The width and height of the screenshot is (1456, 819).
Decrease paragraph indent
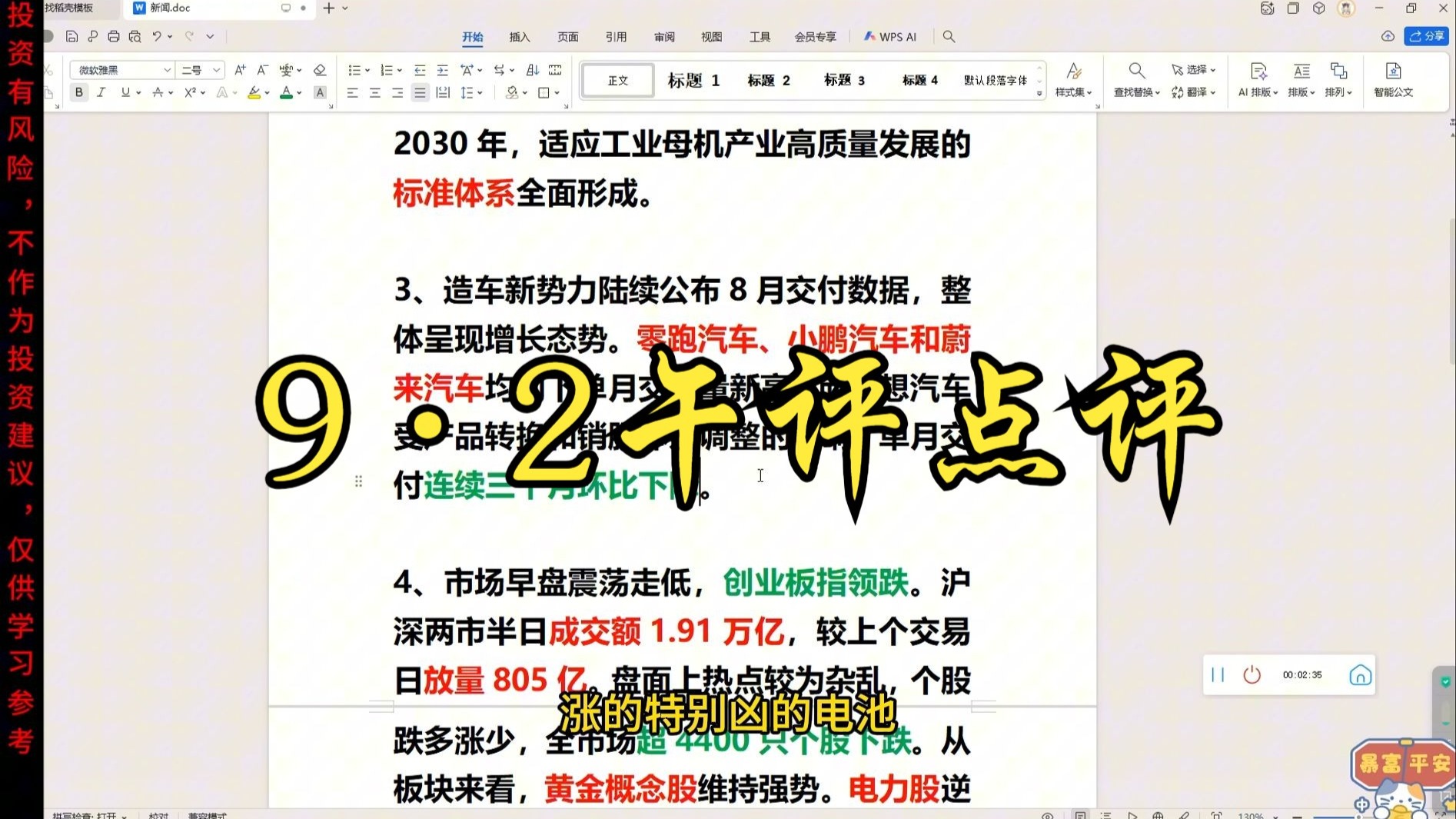(420, 70)
